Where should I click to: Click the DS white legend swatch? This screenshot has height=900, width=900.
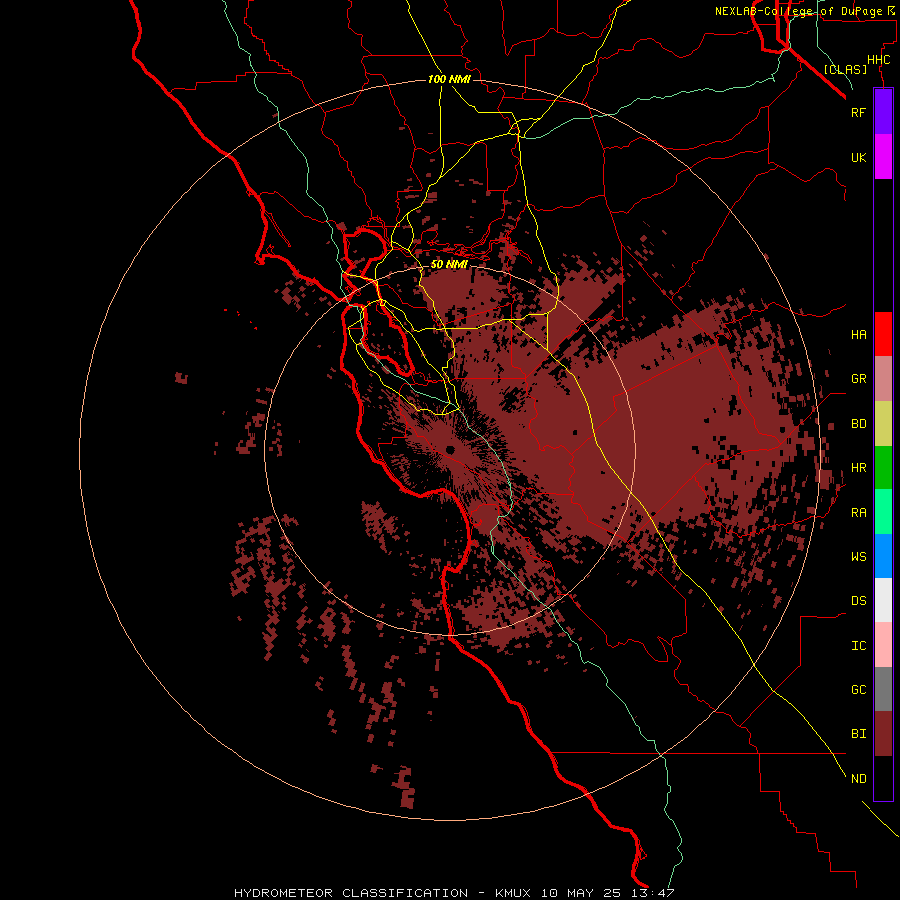pos(883,600)
